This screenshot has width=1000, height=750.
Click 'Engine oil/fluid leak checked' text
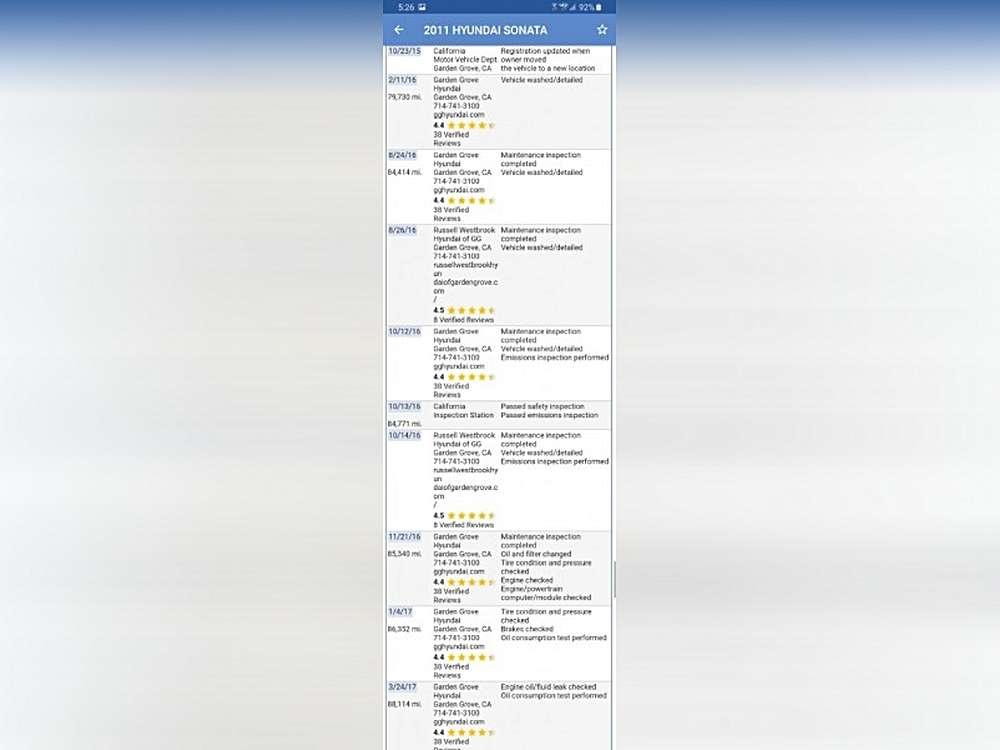[x=548, y=688]
